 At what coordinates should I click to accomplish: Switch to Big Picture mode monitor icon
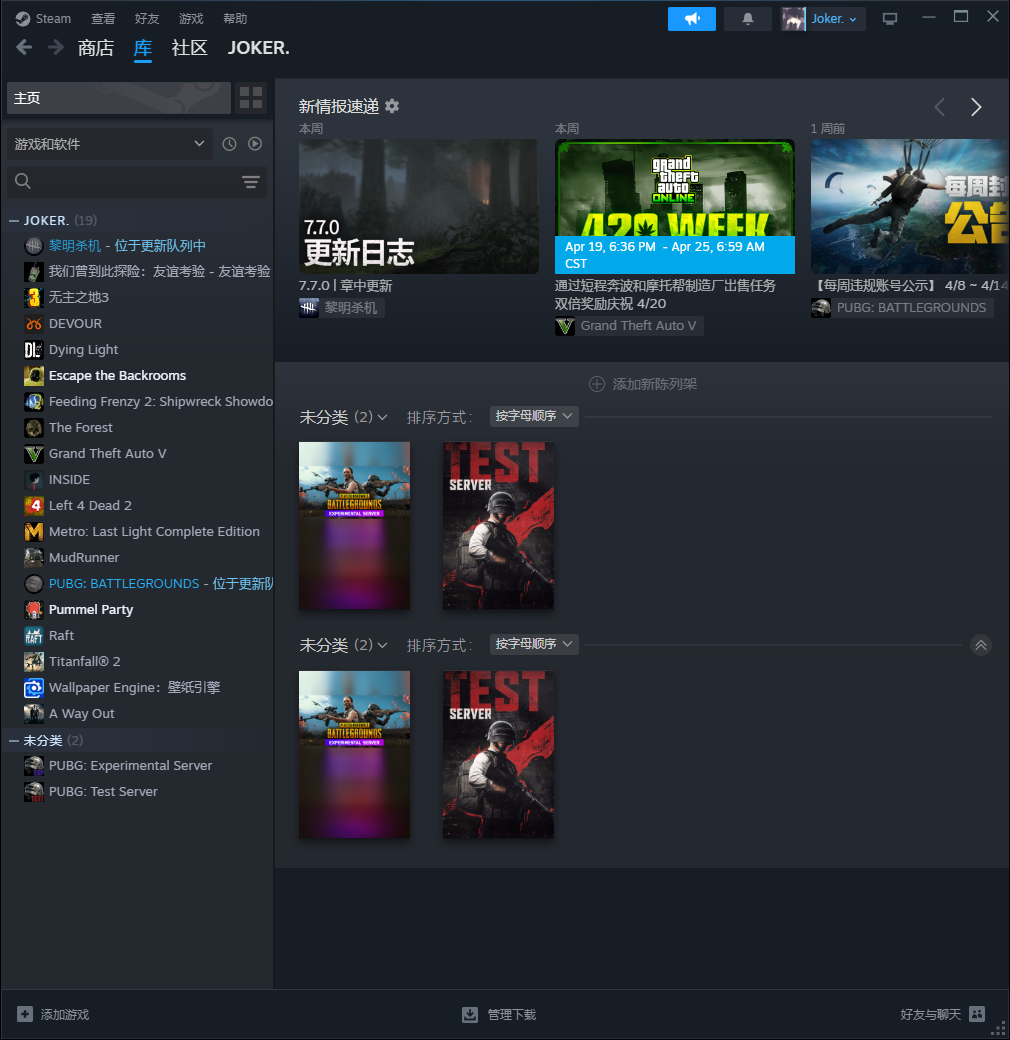click(x=889, y=19)
